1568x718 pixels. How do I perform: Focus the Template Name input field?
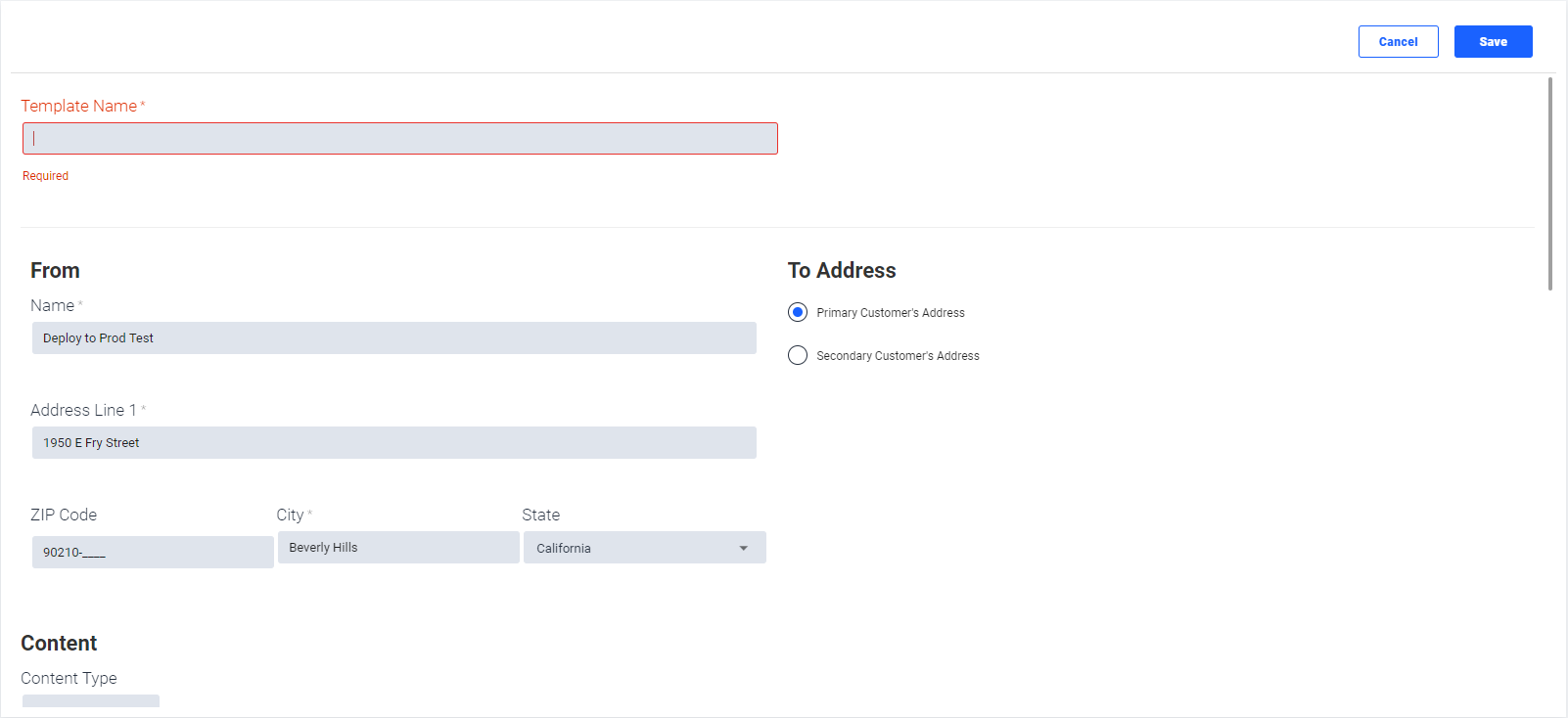click(x=400, y=138)
